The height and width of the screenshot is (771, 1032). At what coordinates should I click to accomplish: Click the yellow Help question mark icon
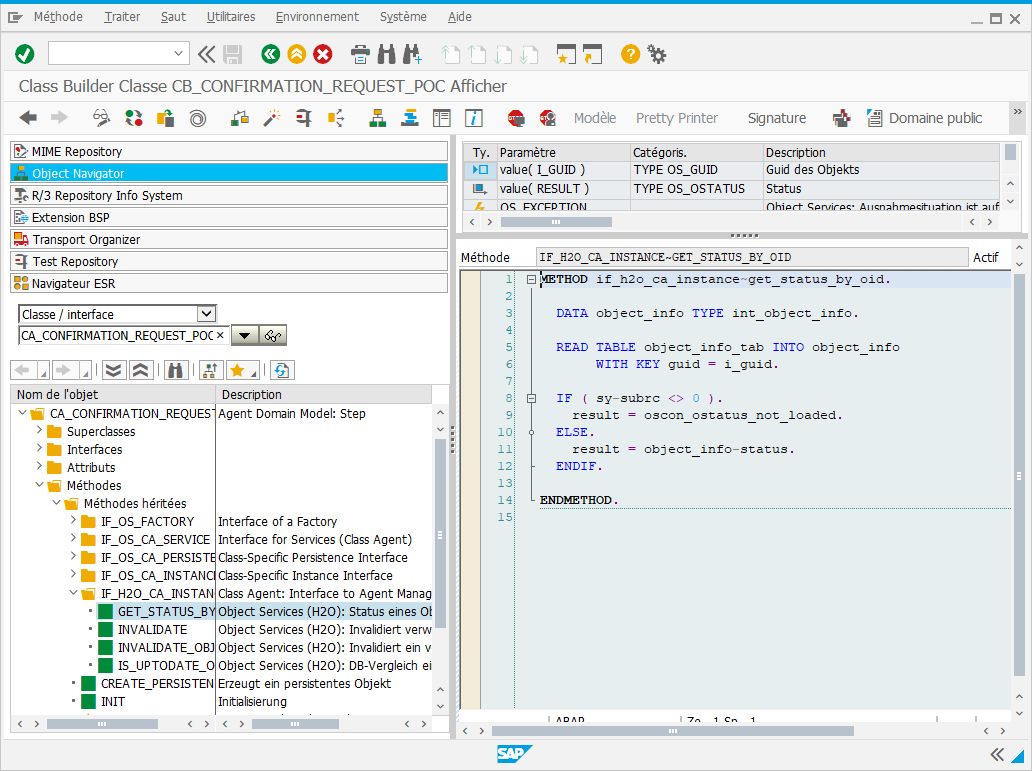point(630,54)
